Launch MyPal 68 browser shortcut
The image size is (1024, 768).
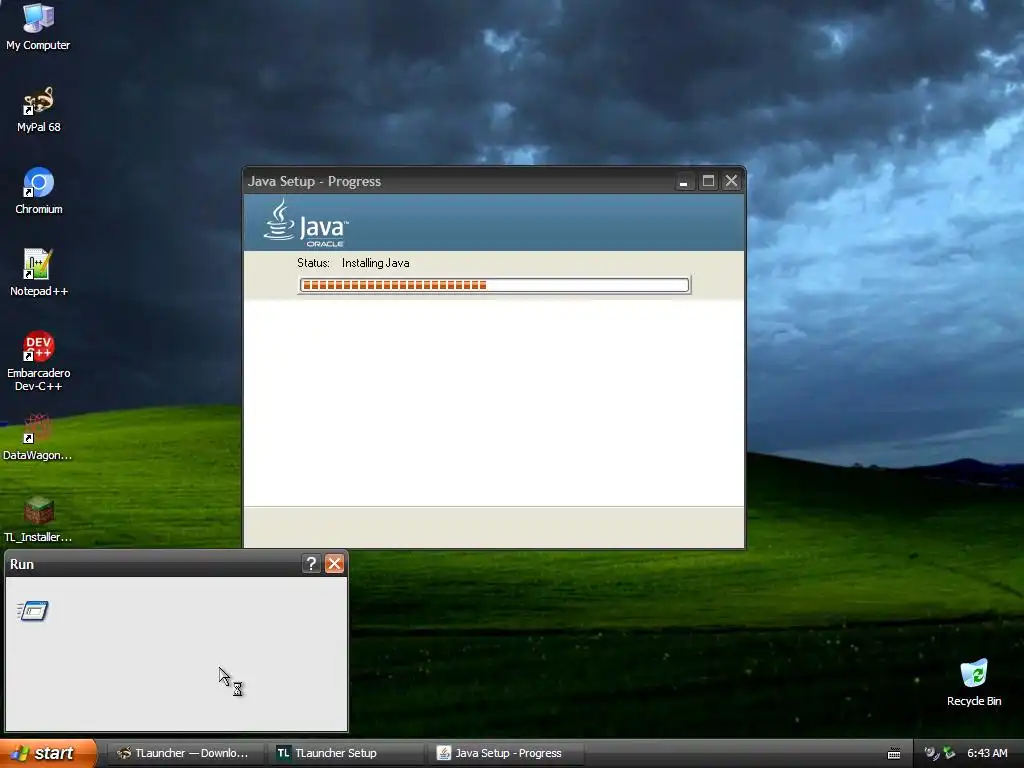(39, 109)
